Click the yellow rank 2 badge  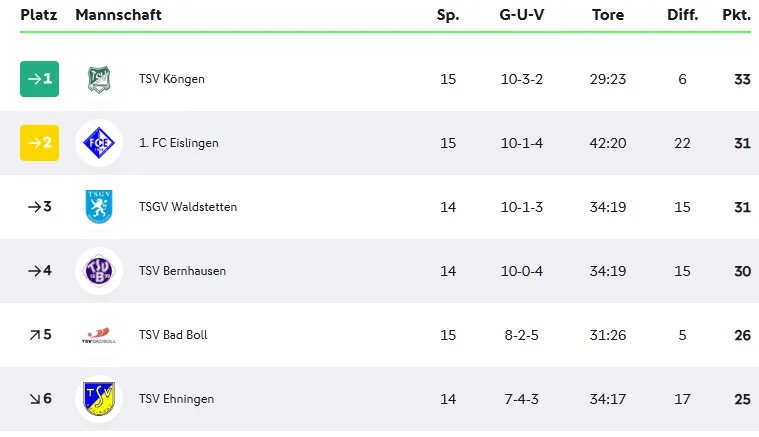pos(40,143)
